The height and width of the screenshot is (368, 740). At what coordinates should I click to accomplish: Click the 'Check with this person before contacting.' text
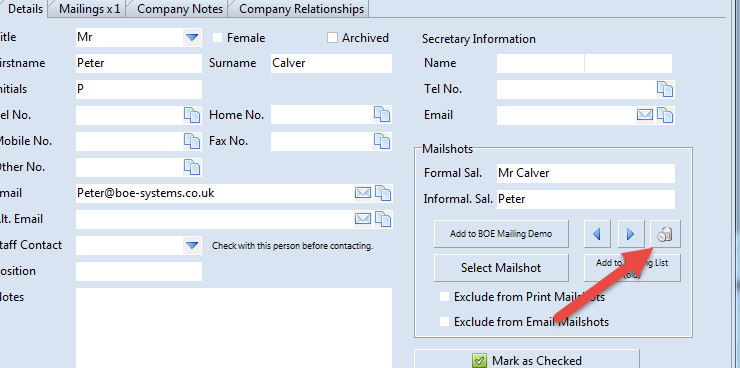pos(293,246)
